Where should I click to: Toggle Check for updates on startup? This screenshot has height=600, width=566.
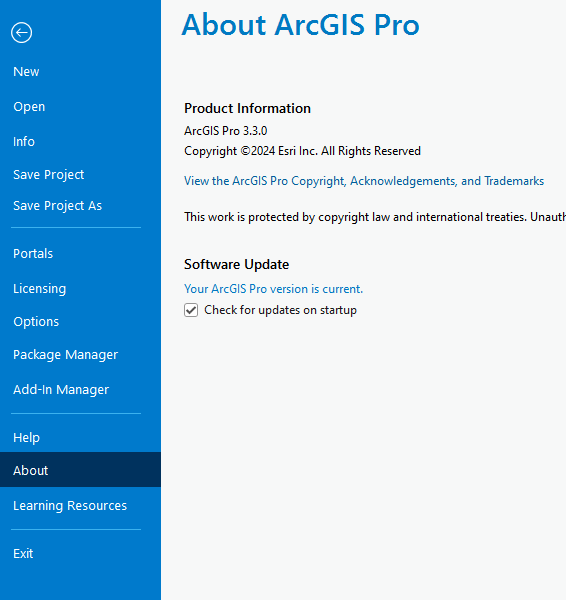(x=191, y=310)
